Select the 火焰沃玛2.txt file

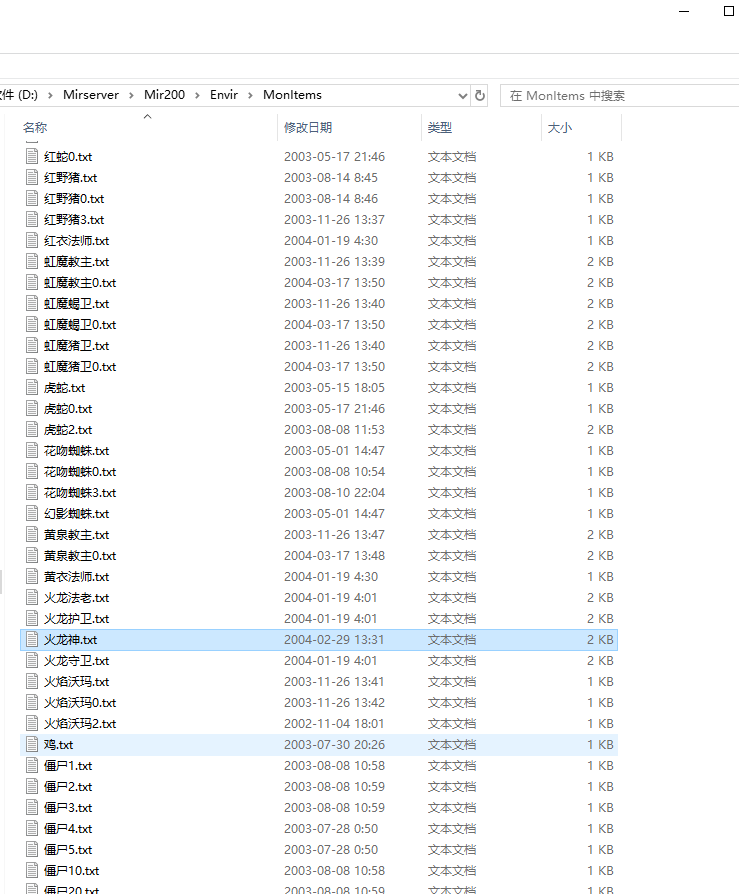coord(319,724)
